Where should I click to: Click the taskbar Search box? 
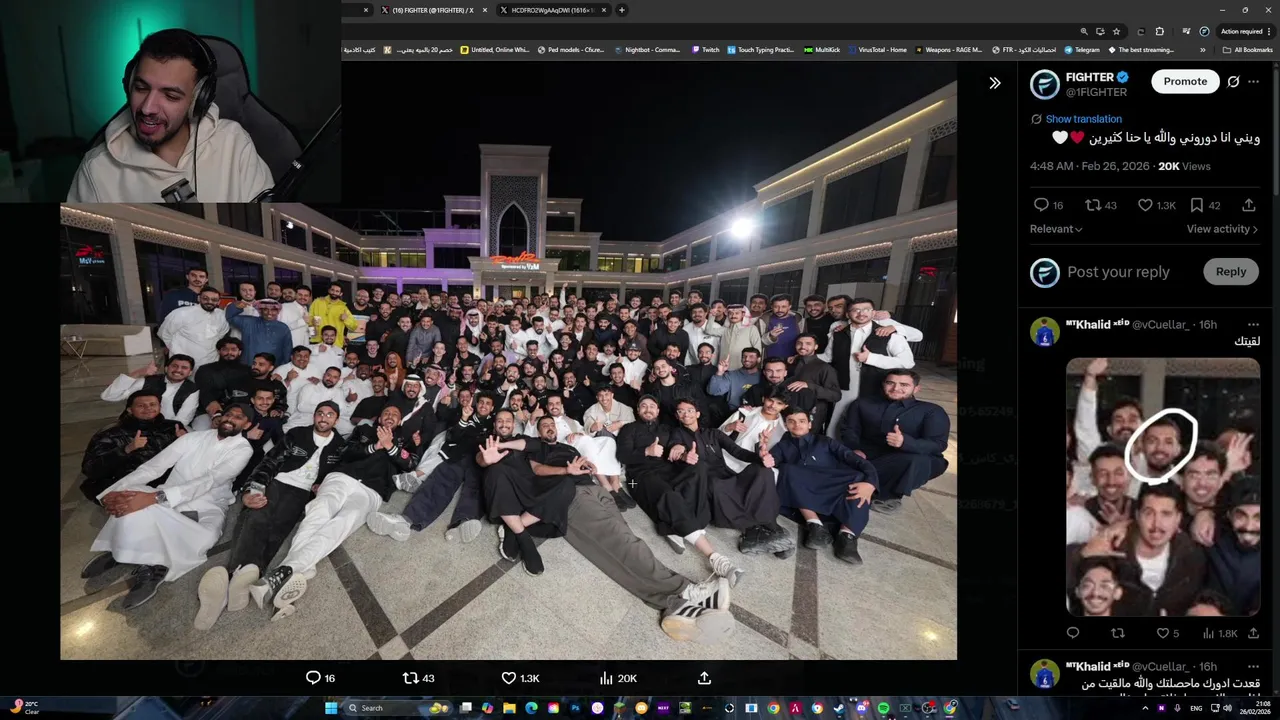tap(398, 708)
